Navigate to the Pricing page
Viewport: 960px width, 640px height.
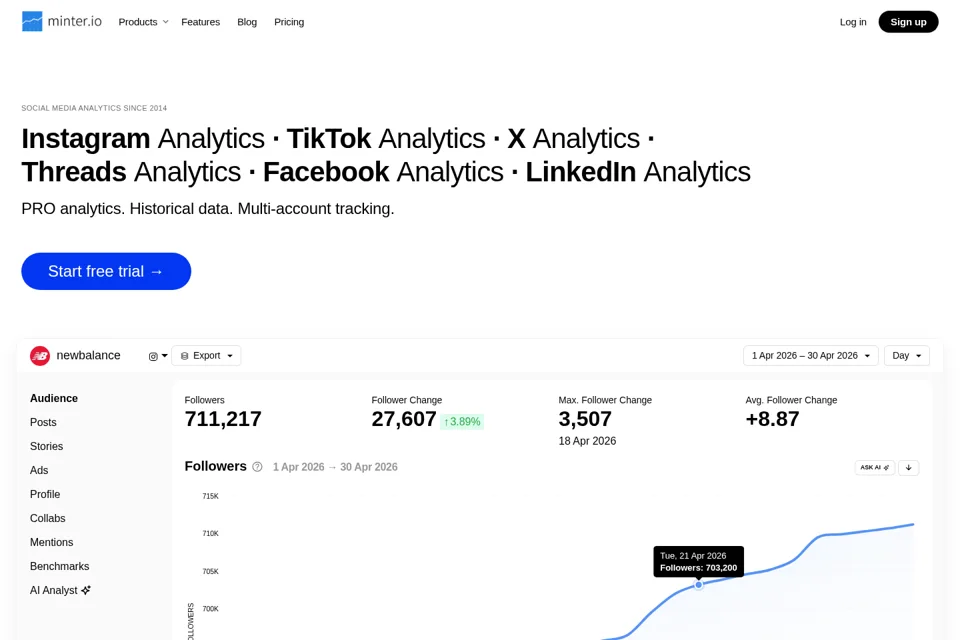(x=289, y=22)
